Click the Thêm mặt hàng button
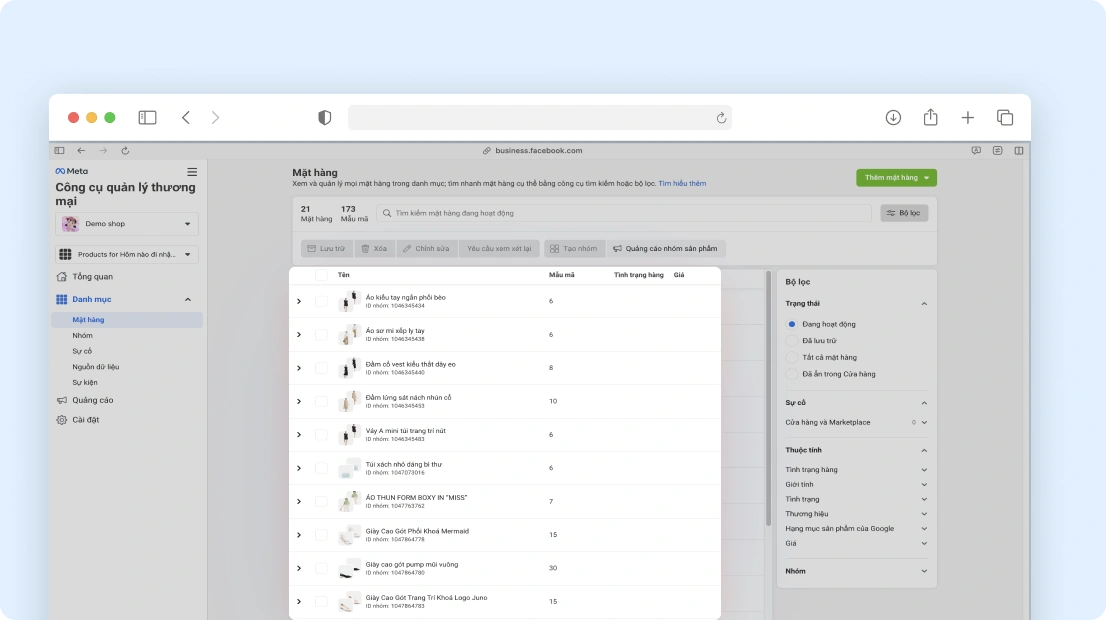This screenshot has width=1106, height=620. 897,178
